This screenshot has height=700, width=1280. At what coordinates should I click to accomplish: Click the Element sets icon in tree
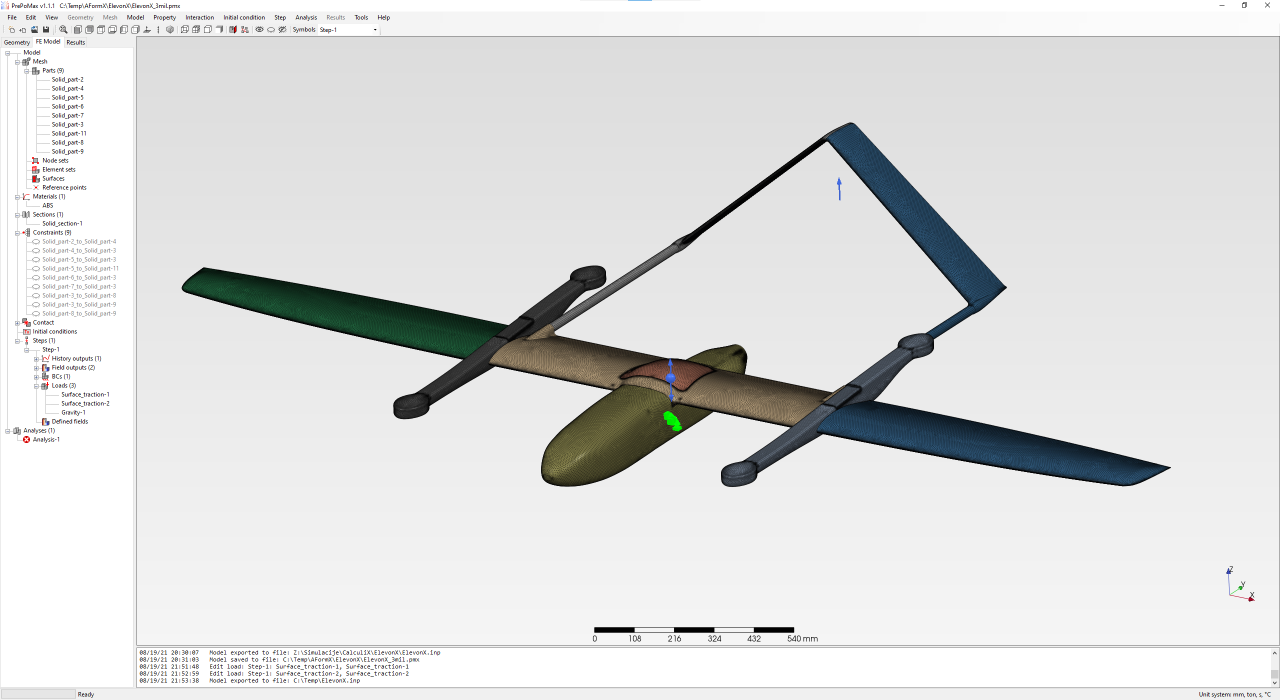(36, 169)
